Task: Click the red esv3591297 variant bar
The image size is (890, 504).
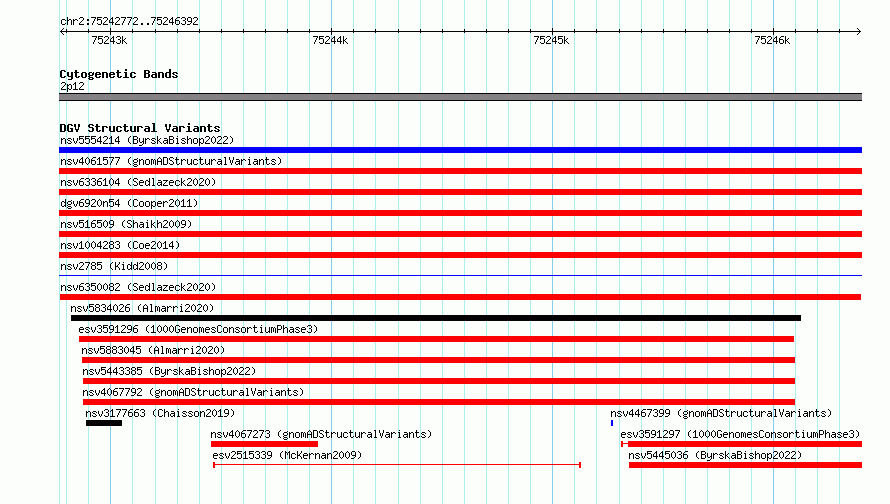Action: 742,444
